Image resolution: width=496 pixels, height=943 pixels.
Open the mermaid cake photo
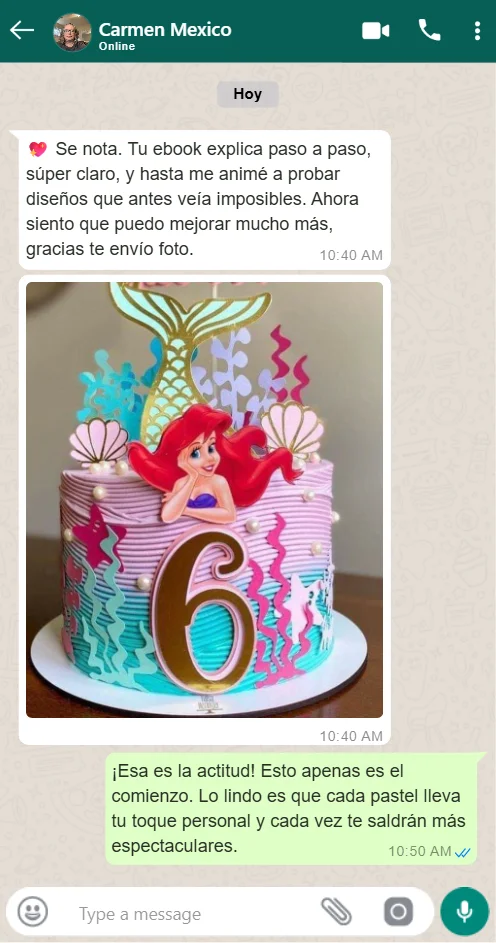204,500
